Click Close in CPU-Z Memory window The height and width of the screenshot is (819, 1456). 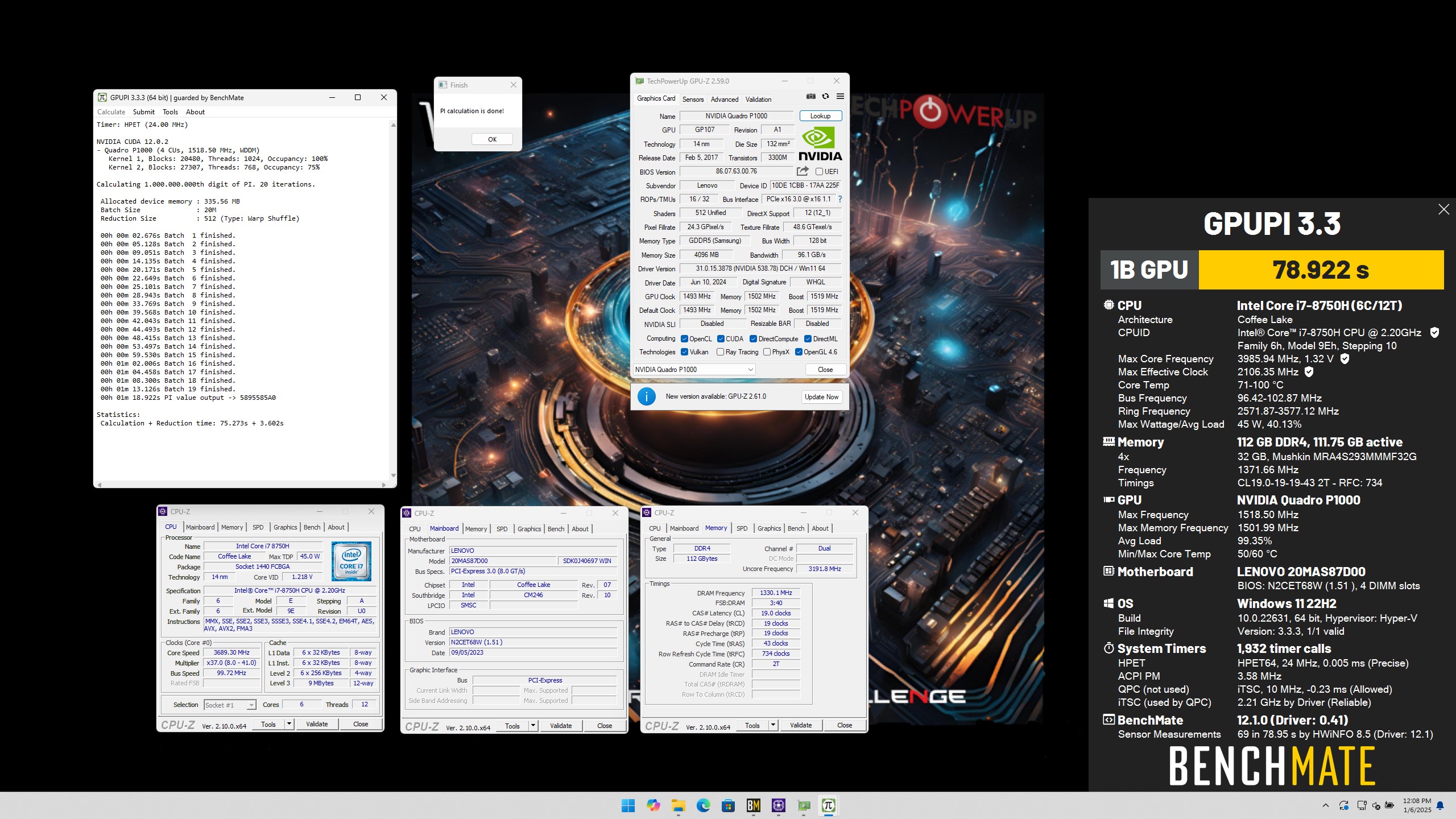pyautogui.click(x=845, y=725)
